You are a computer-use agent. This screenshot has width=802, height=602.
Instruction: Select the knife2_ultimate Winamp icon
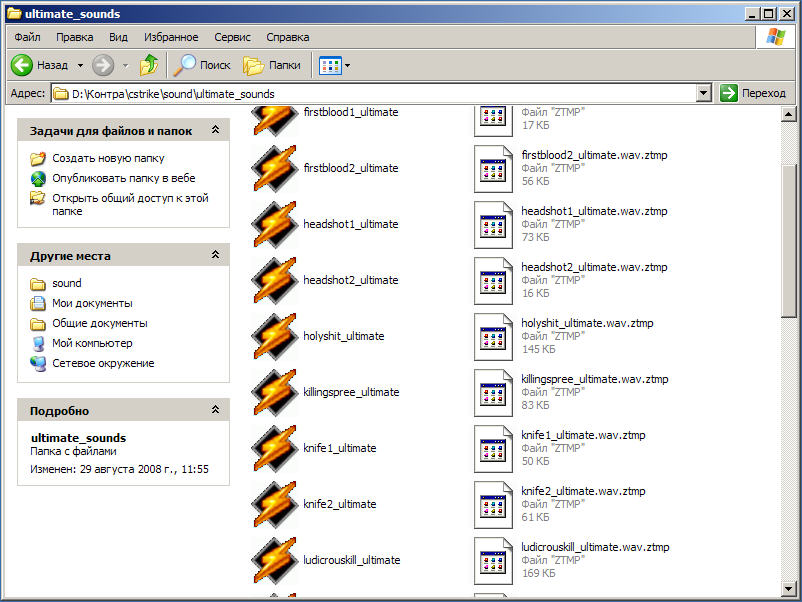point(275,504)
